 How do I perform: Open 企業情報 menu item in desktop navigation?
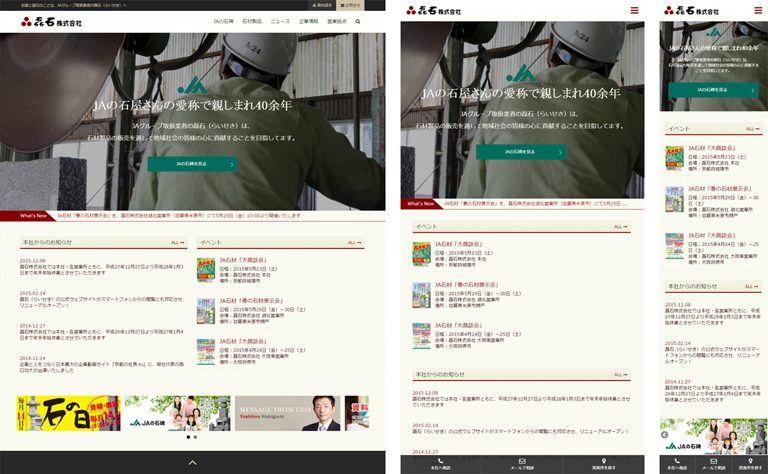tap(309, 22)
